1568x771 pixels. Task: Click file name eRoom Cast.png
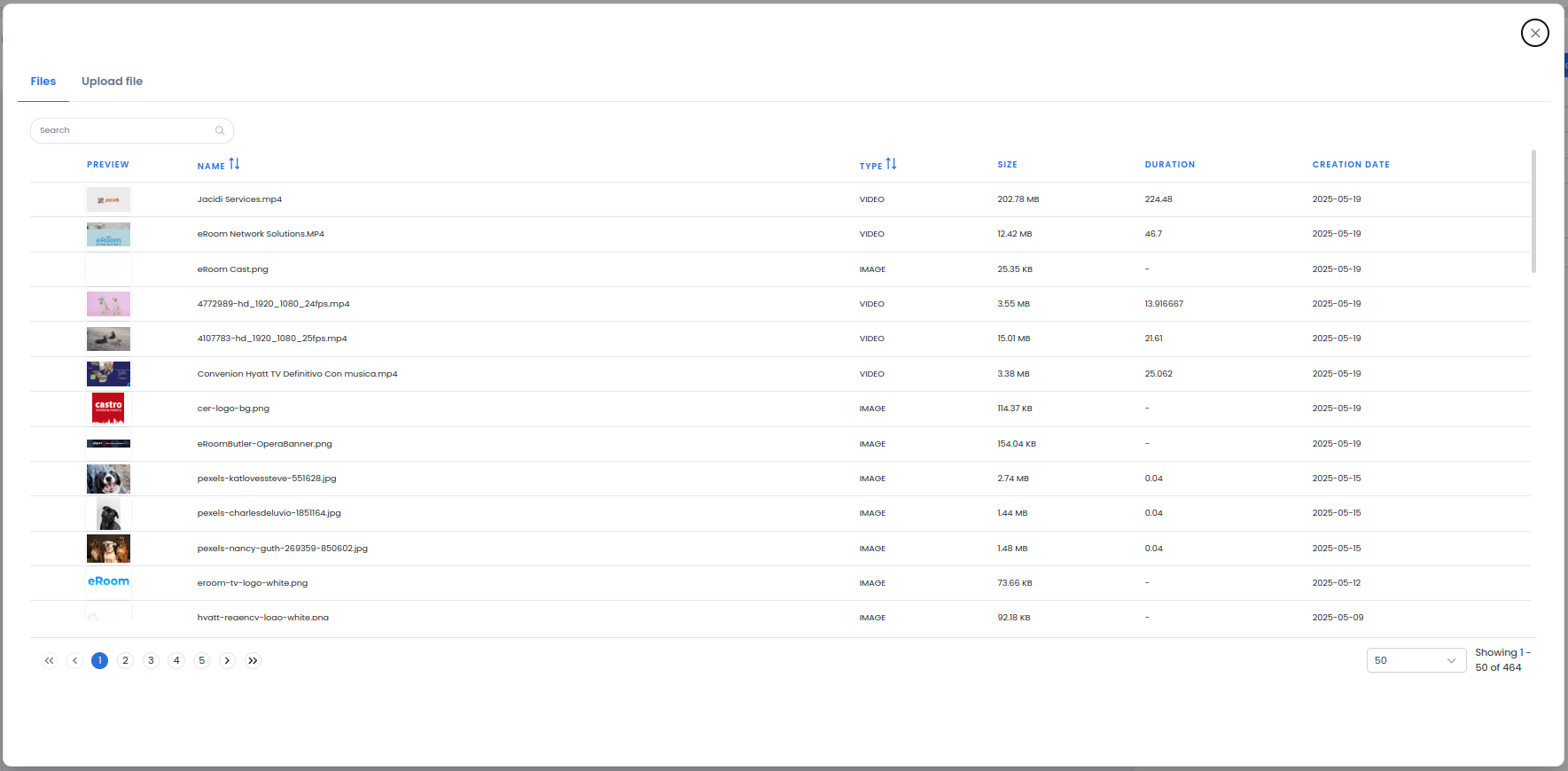(232, 269)
